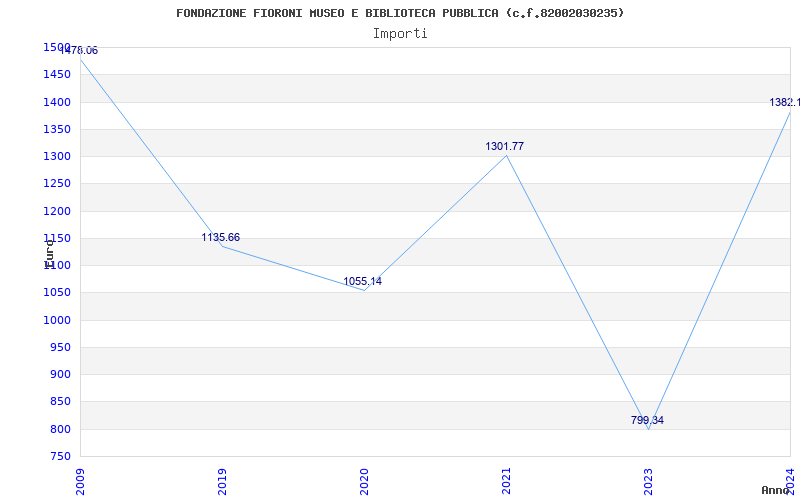This screenshot has height=500, width=800.
Task: Click the 1382.1 data label
Action: (x=784, y=103)
